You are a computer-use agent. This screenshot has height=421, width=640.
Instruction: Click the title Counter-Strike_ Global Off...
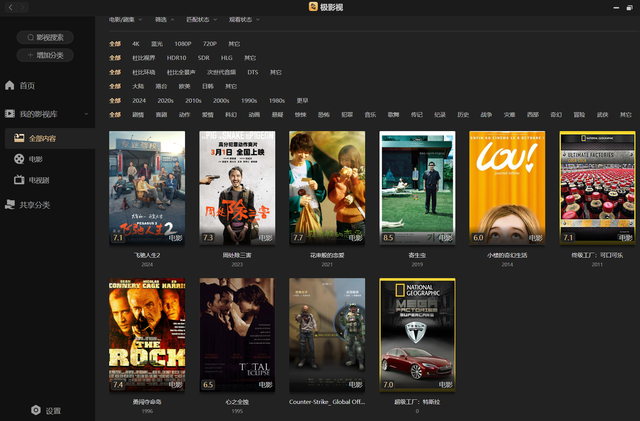pos(327,402)
